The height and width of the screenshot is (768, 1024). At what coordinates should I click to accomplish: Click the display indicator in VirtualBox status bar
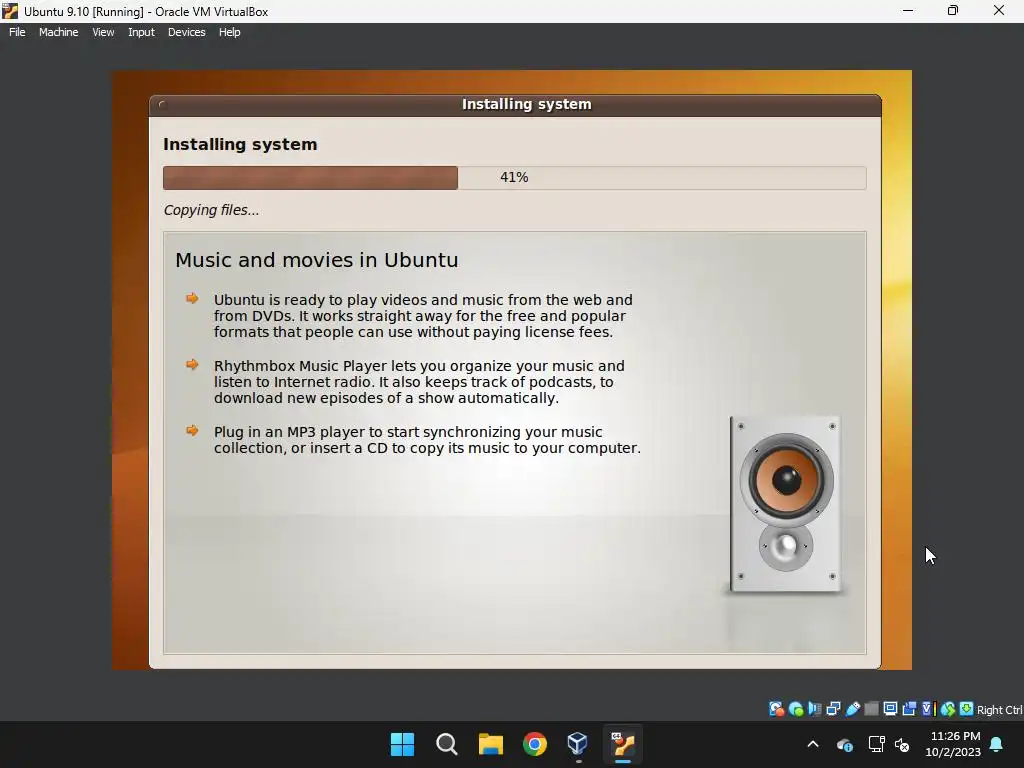(x=890, y=709)
